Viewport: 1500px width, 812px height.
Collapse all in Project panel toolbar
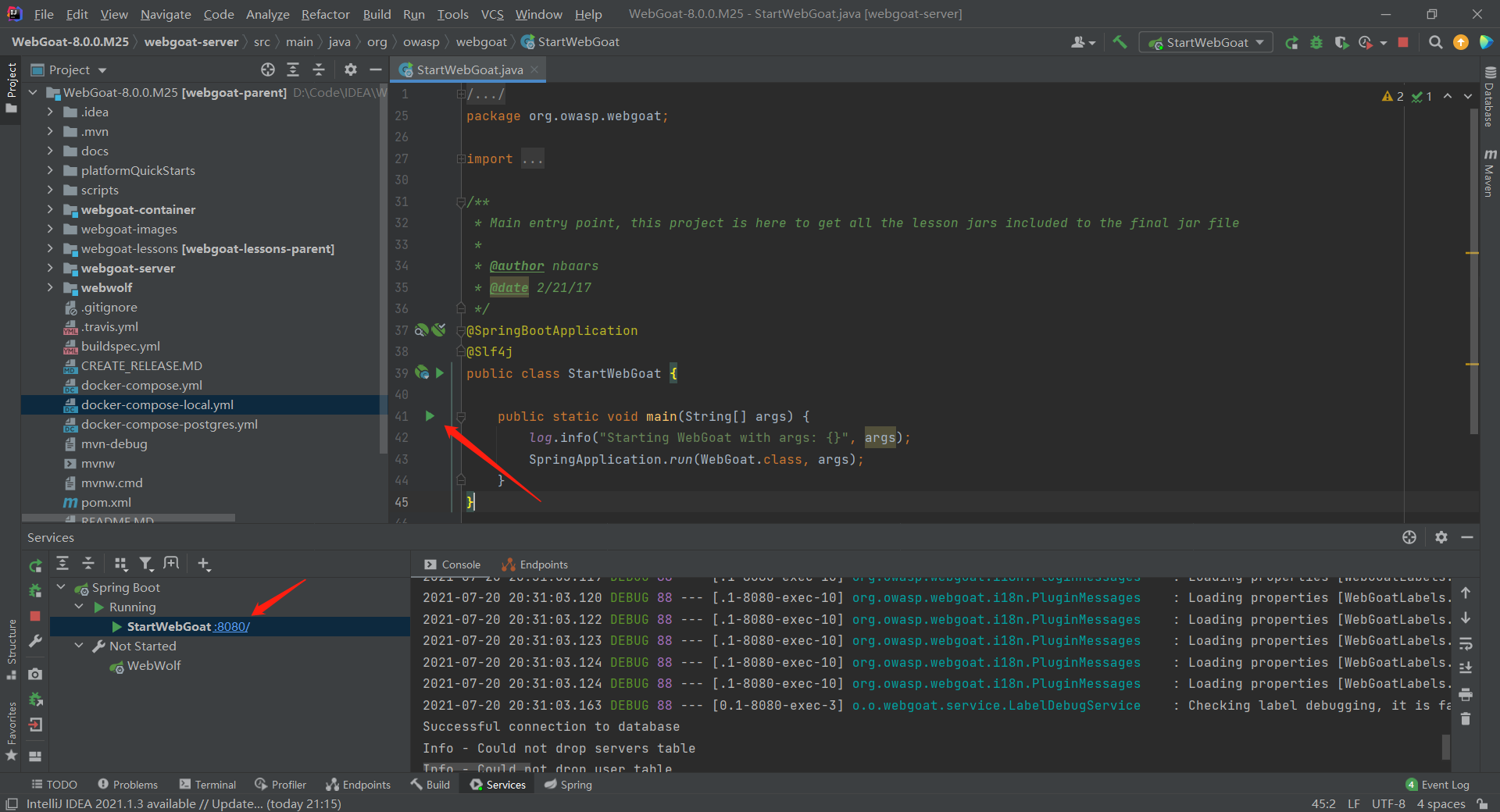[319, 69]
